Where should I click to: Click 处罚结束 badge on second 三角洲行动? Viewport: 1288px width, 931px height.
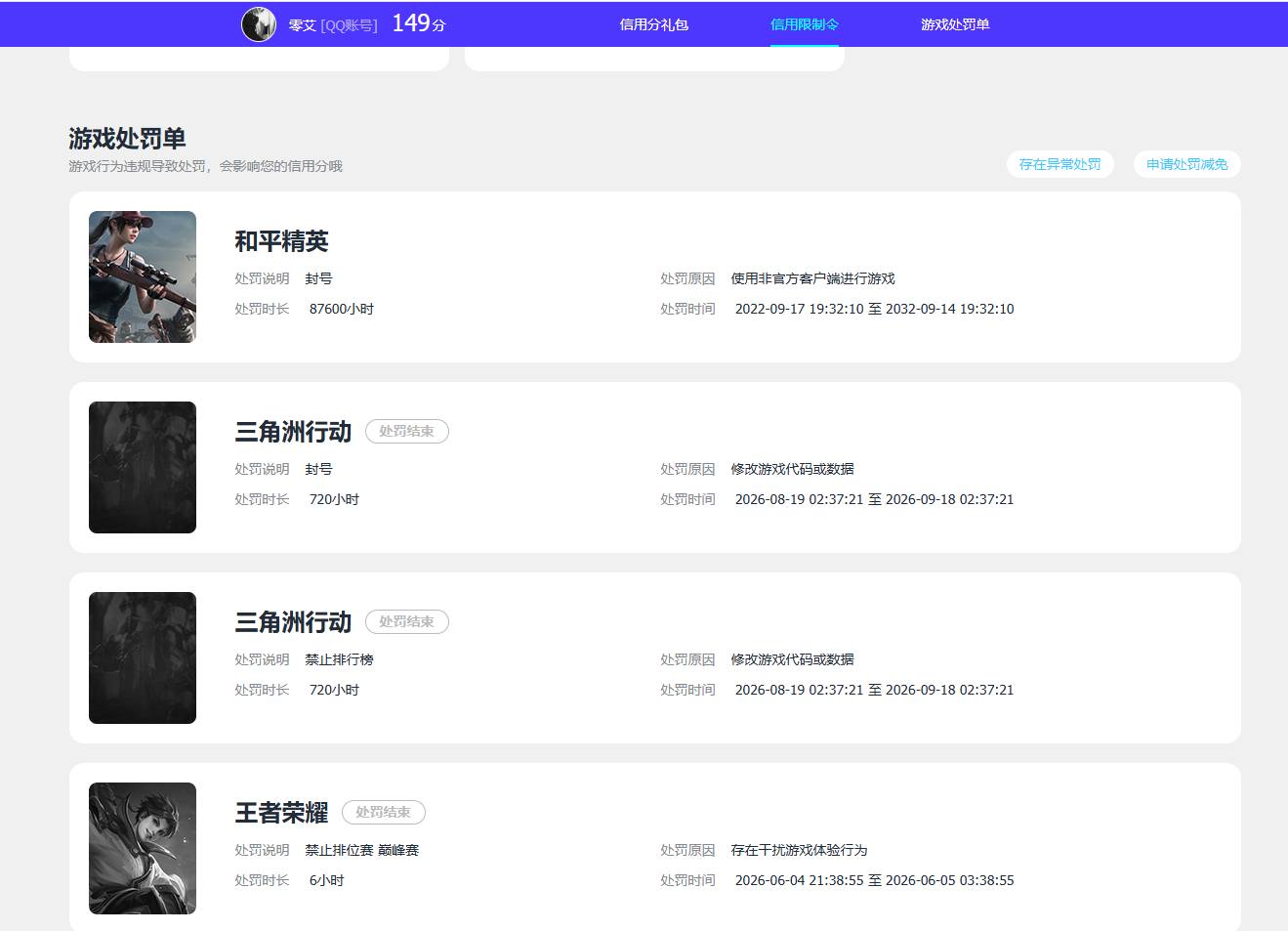[407, 621]
